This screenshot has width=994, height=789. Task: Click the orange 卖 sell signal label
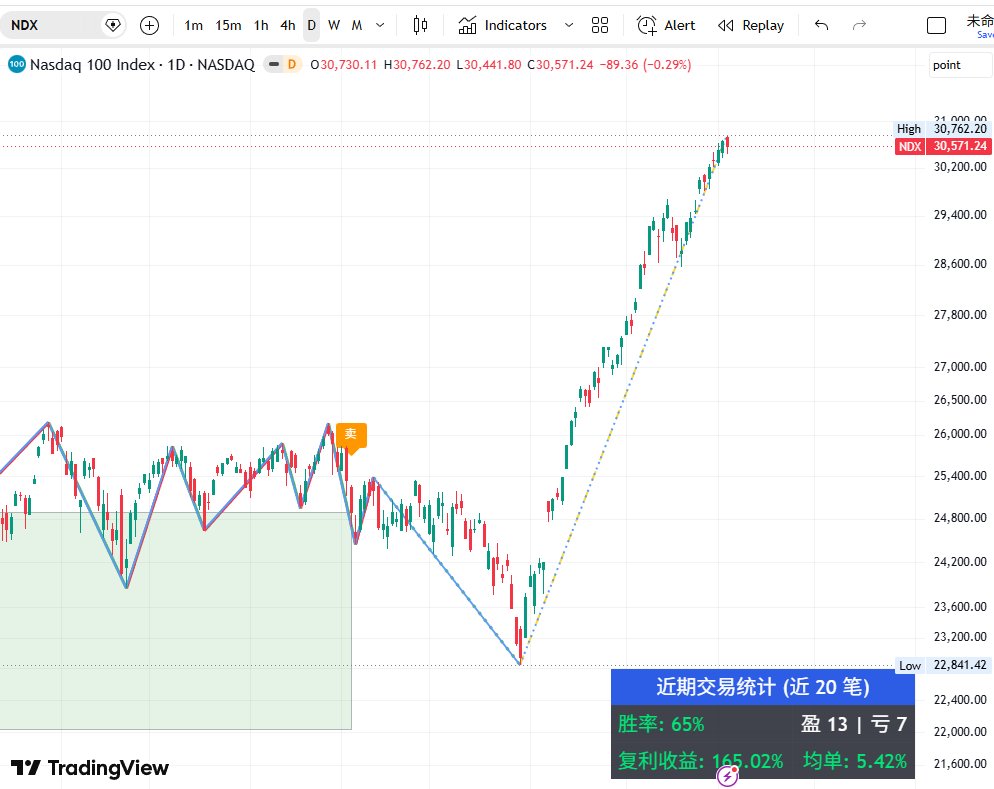coord(351,435)
